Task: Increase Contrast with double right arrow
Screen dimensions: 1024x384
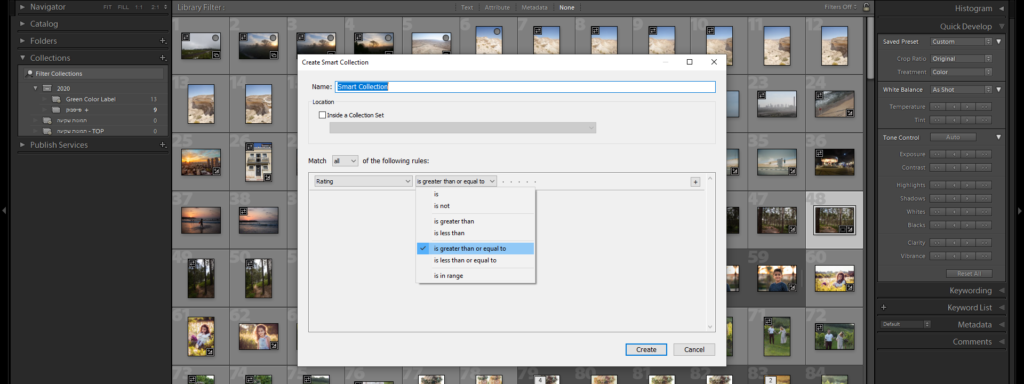Action: coord(984,168)
